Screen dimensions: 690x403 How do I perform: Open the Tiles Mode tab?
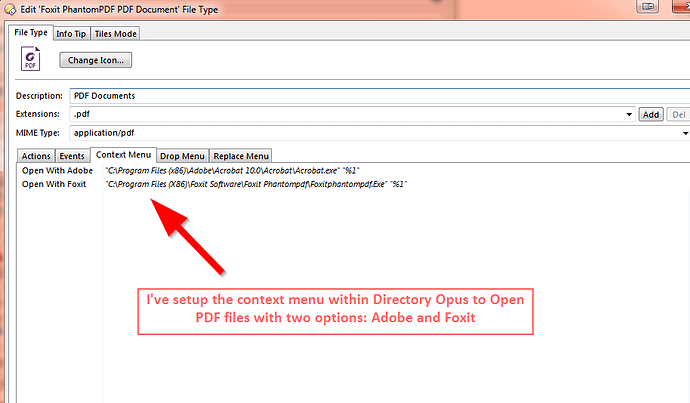tap(116, 34)
